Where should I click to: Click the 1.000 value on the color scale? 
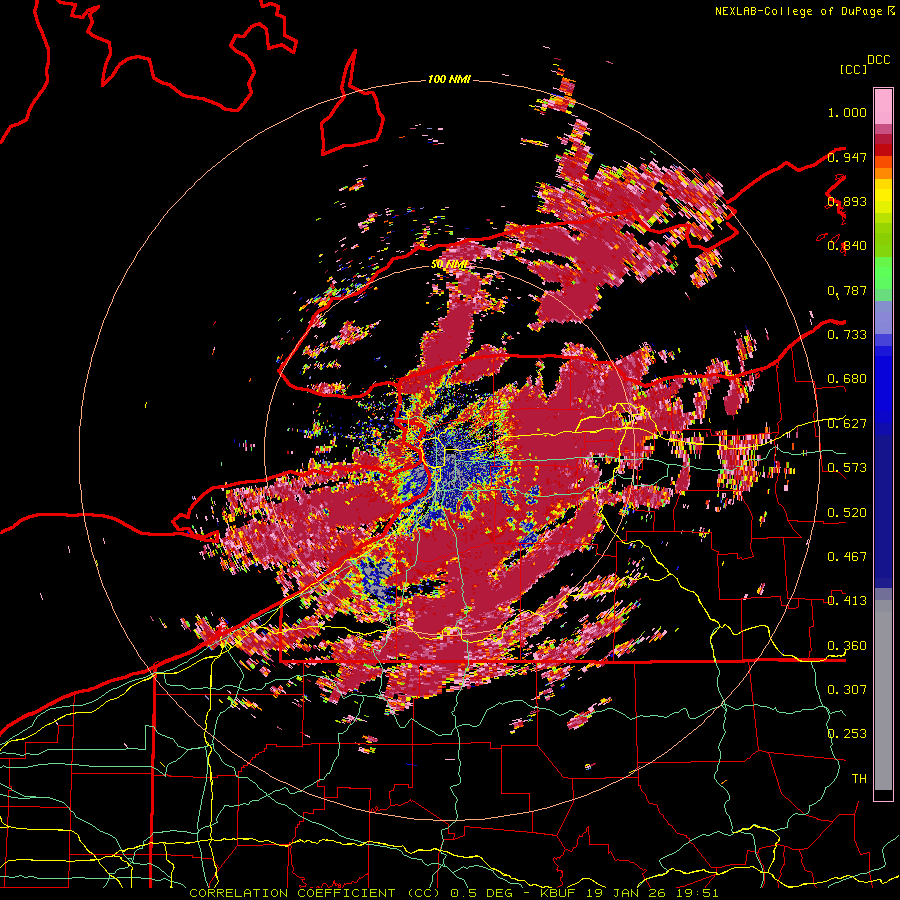click(x=847, y=112)
